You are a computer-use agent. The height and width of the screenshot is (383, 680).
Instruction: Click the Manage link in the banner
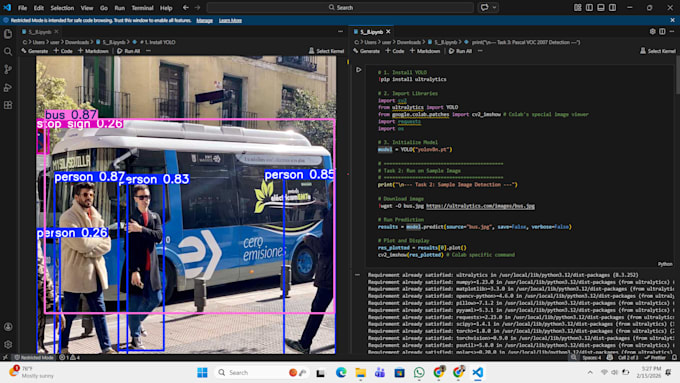[x=204, y=20]
